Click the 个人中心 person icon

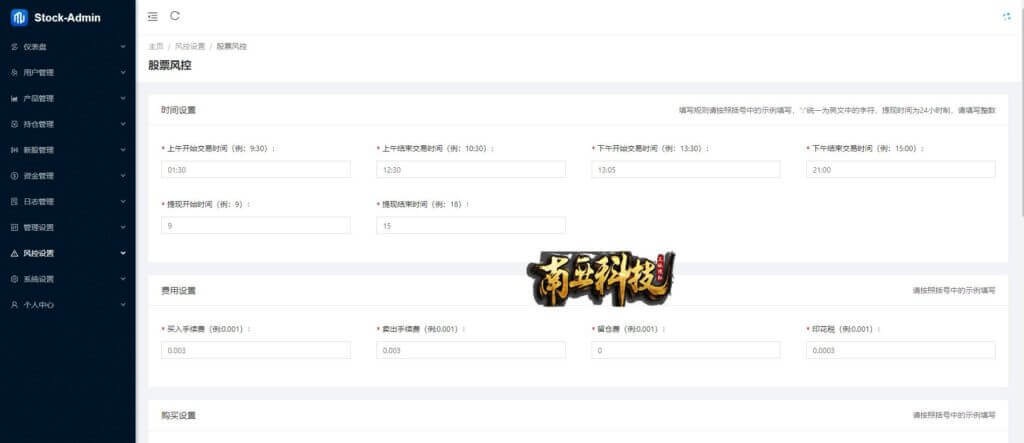[x=14, y=305]
